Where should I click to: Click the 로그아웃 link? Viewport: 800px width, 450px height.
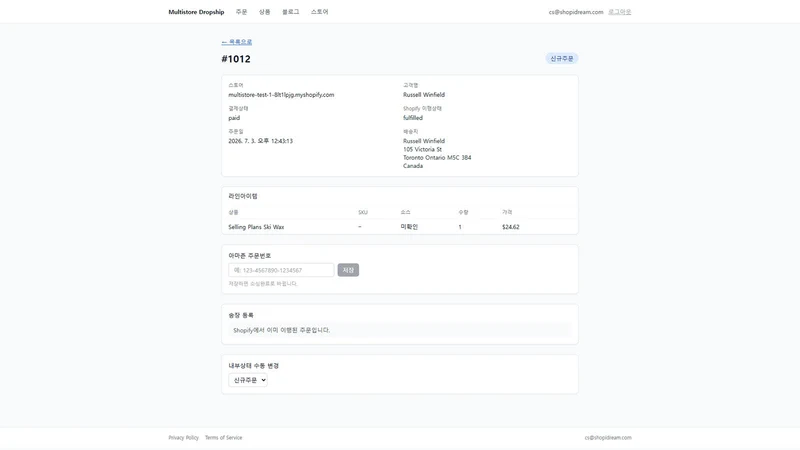(619, 12)
